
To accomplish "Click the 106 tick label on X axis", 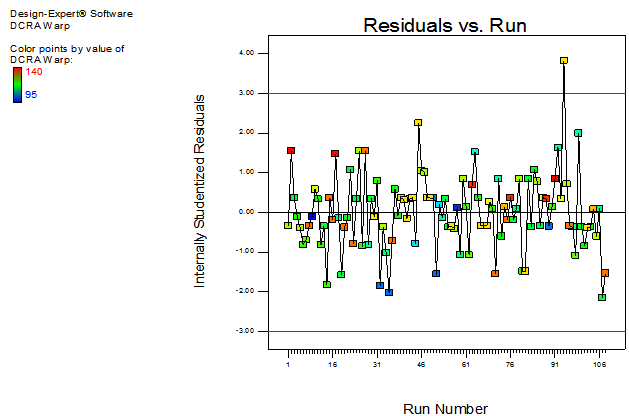I will pyautogui.click(x=598, y=366).
